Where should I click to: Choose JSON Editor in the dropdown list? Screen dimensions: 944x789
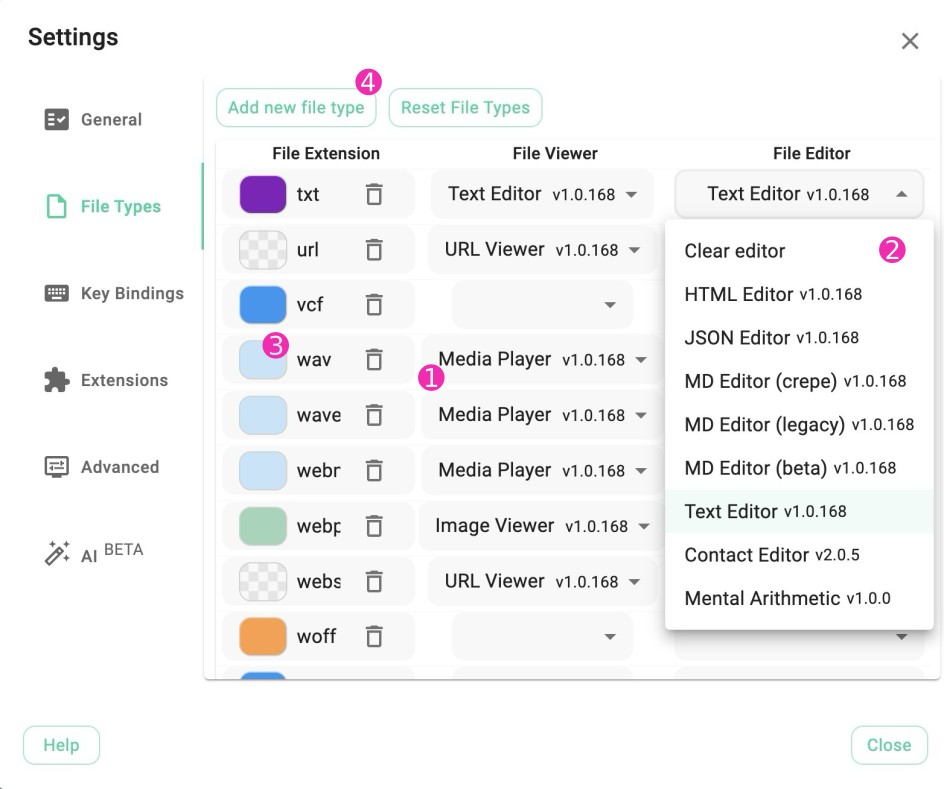(x=771, y=338)
